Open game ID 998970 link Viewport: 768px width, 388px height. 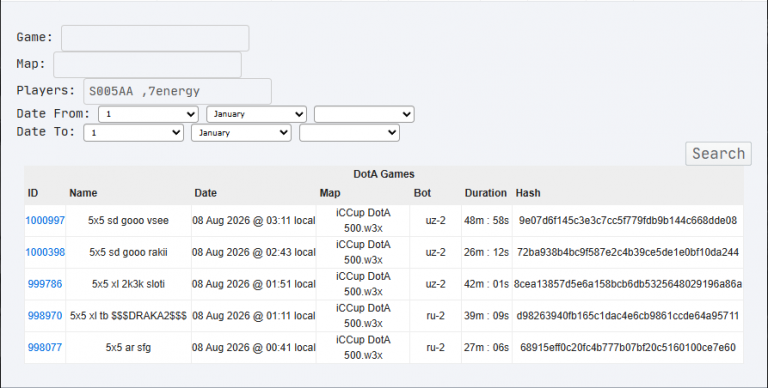[x=45, y=316]
